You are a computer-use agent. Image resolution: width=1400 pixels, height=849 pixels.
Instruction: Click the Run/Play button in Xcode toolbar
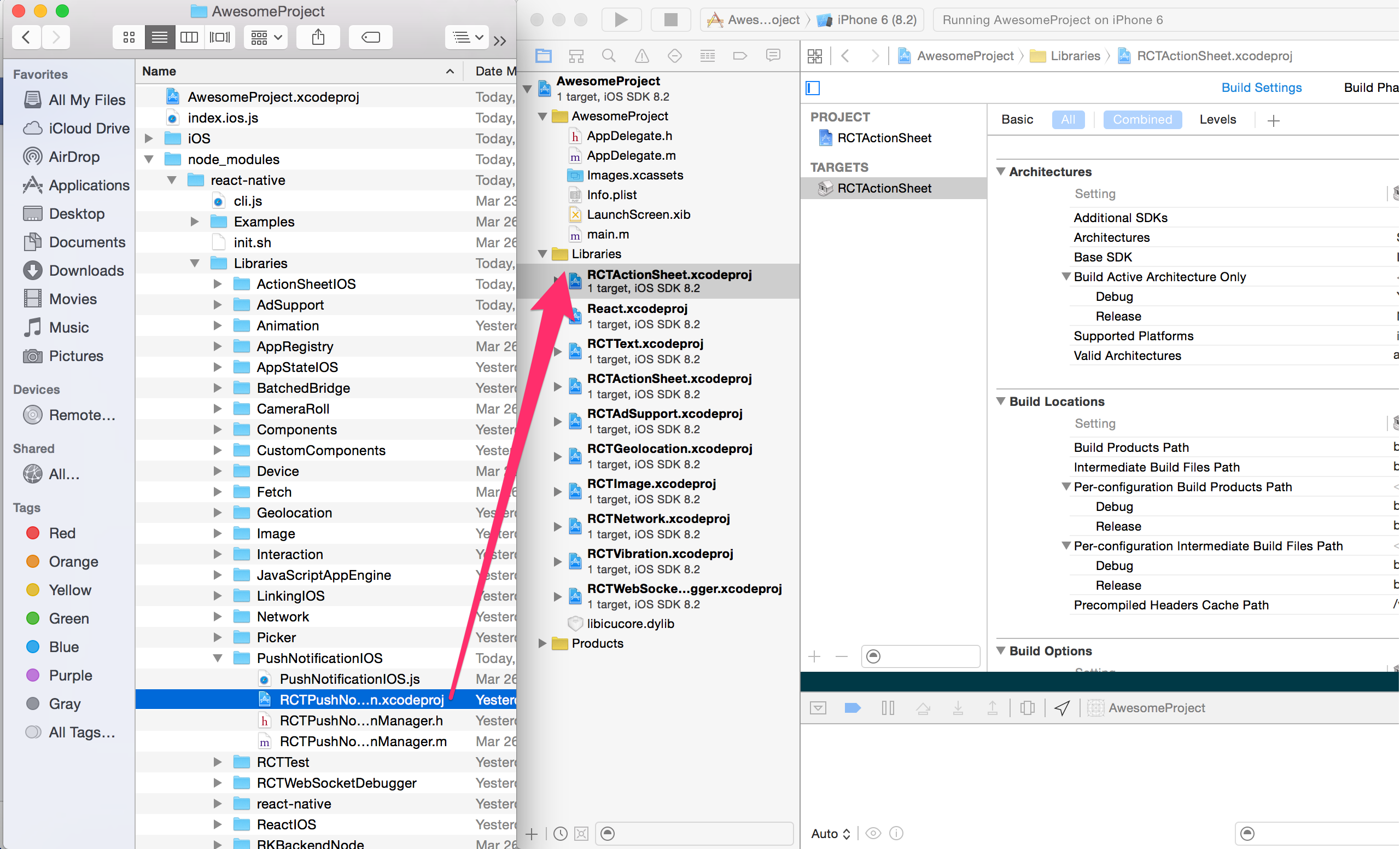(x=621, y=19)
